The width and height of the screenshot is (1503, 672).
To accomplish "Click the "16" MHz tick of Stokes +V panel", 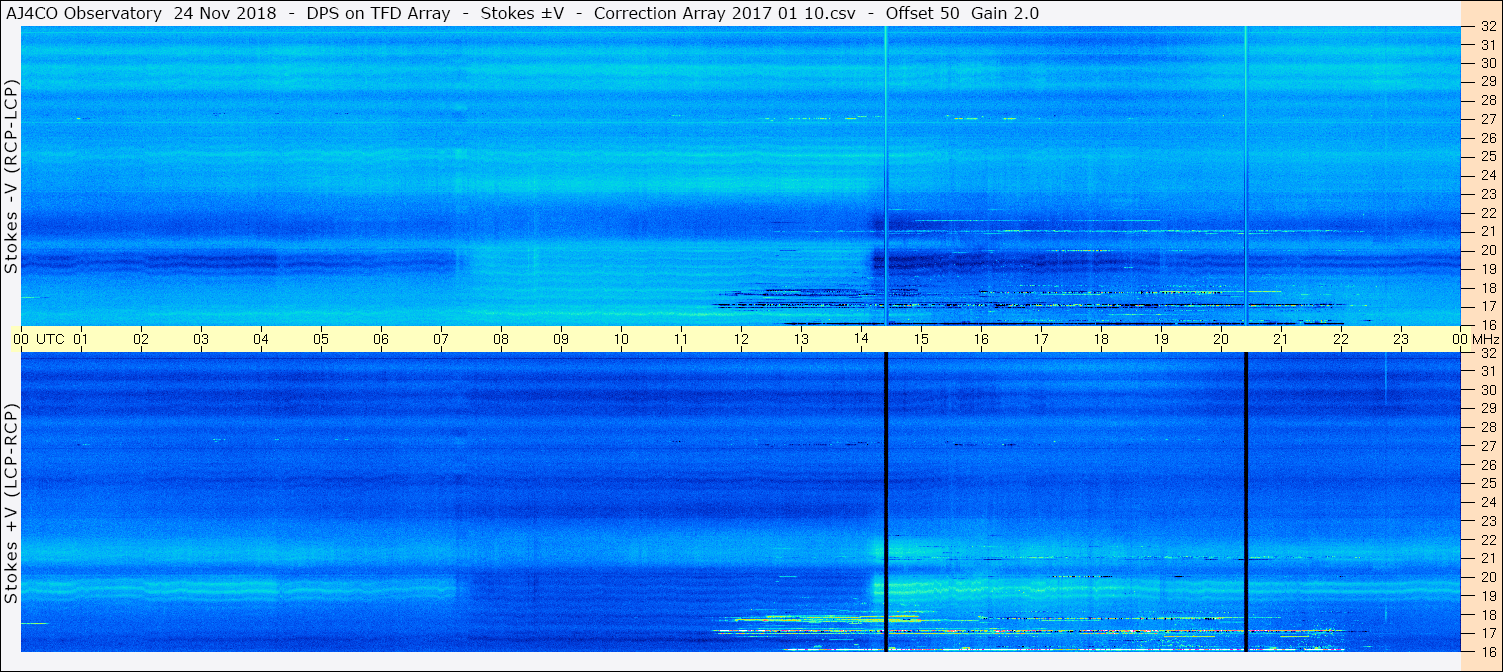I will 1487,652.
